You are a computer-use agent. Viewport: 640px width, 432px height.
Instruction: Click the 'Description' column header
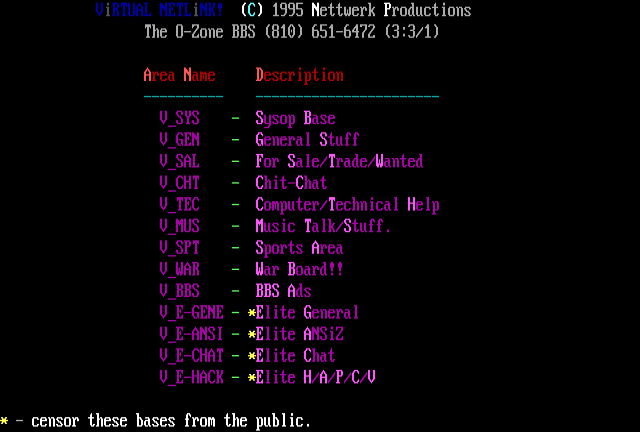[300, 75]
